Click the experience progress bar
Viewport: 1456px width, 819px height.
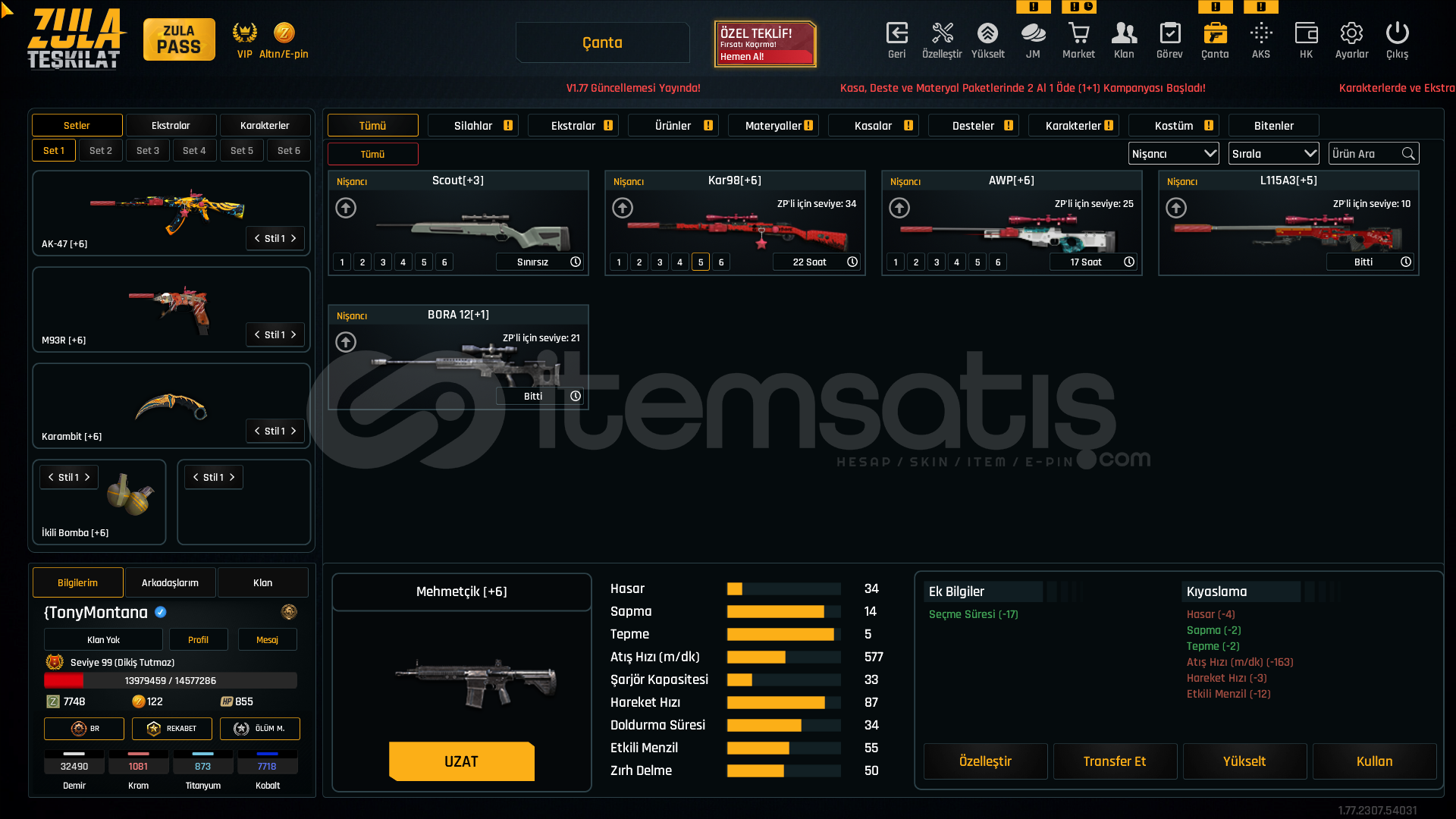point(171,680)
